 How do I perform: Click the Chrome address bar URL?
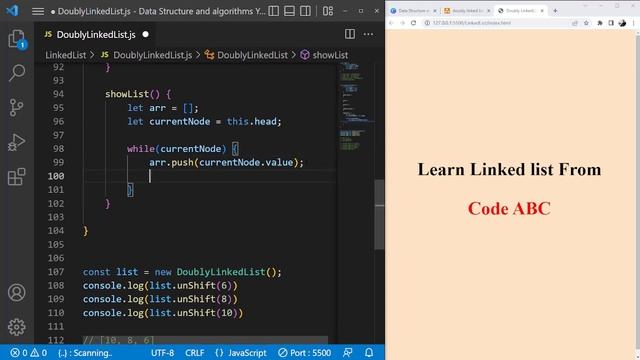[472, 23]
